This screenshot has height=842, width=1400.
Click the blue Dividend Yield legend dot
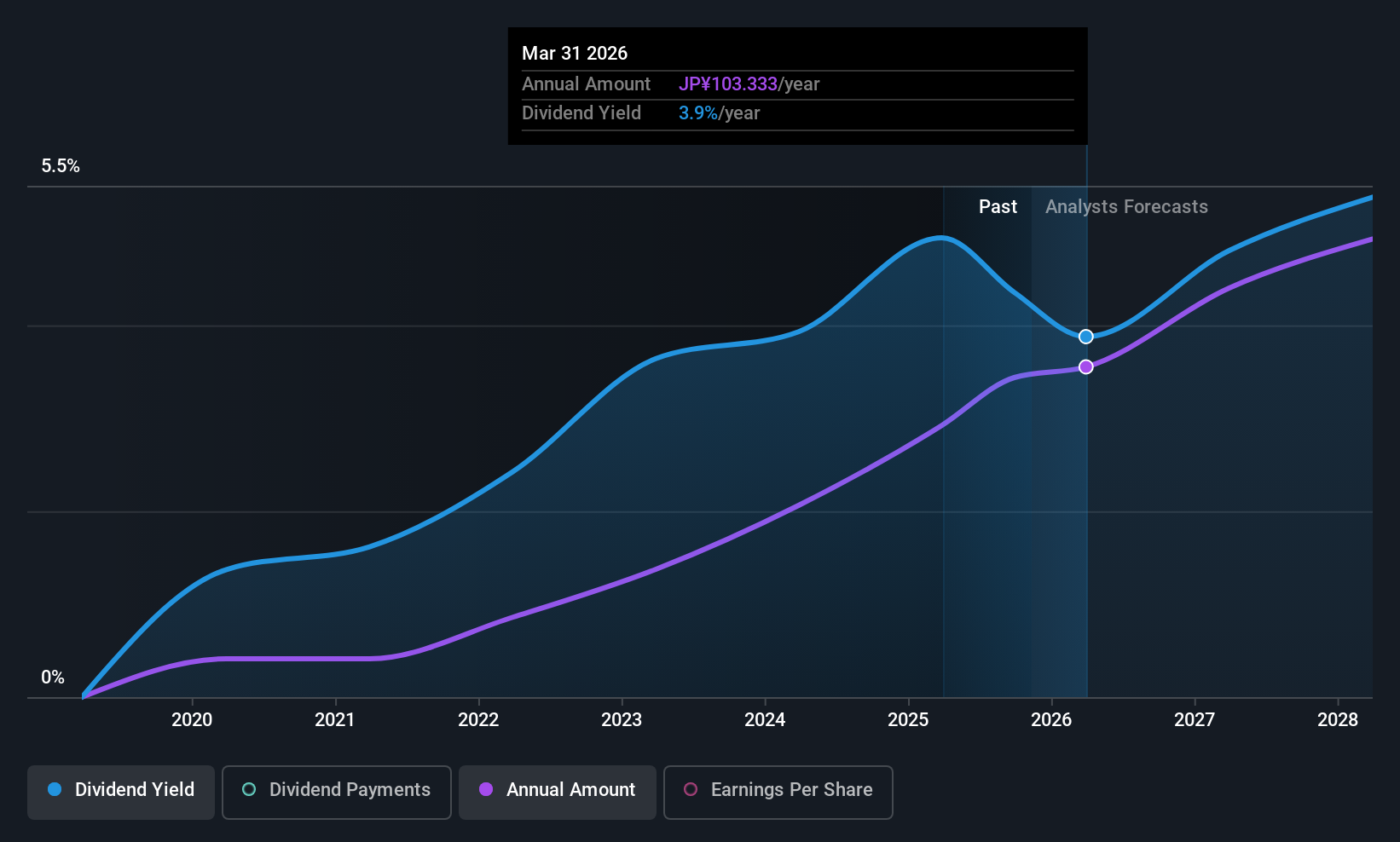pyautogui.click(x=55, y=790)
